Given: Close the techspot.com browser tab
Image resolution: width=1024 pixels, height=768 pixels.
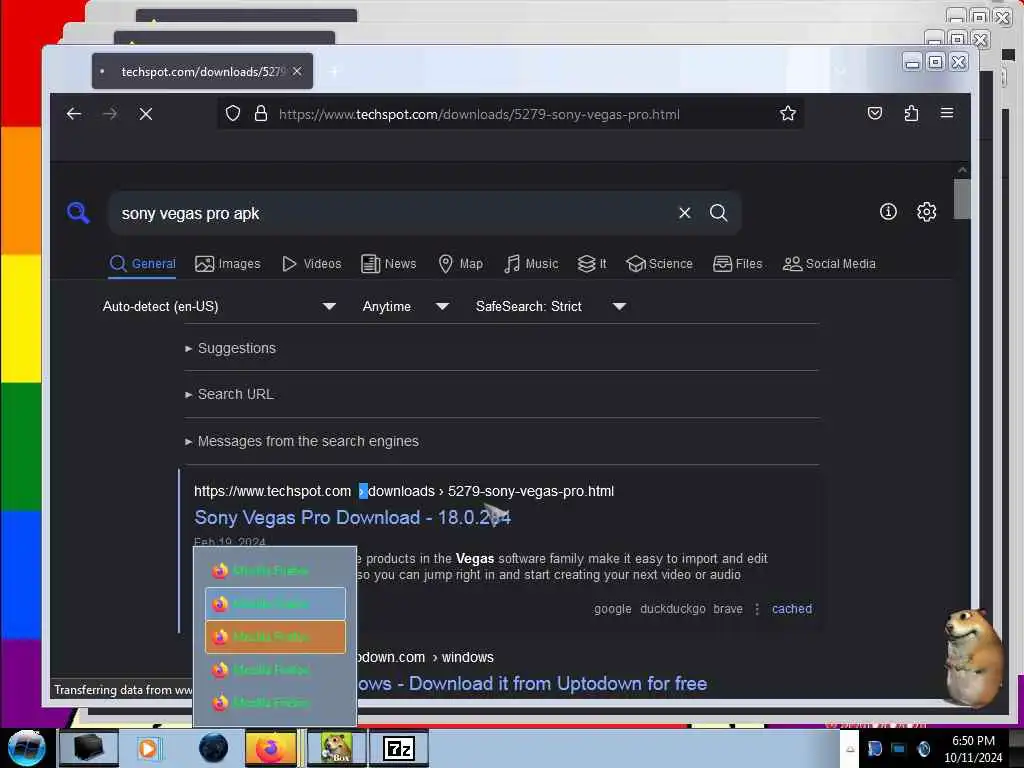Looking at the screenshot, I should [x=297, y=71].
